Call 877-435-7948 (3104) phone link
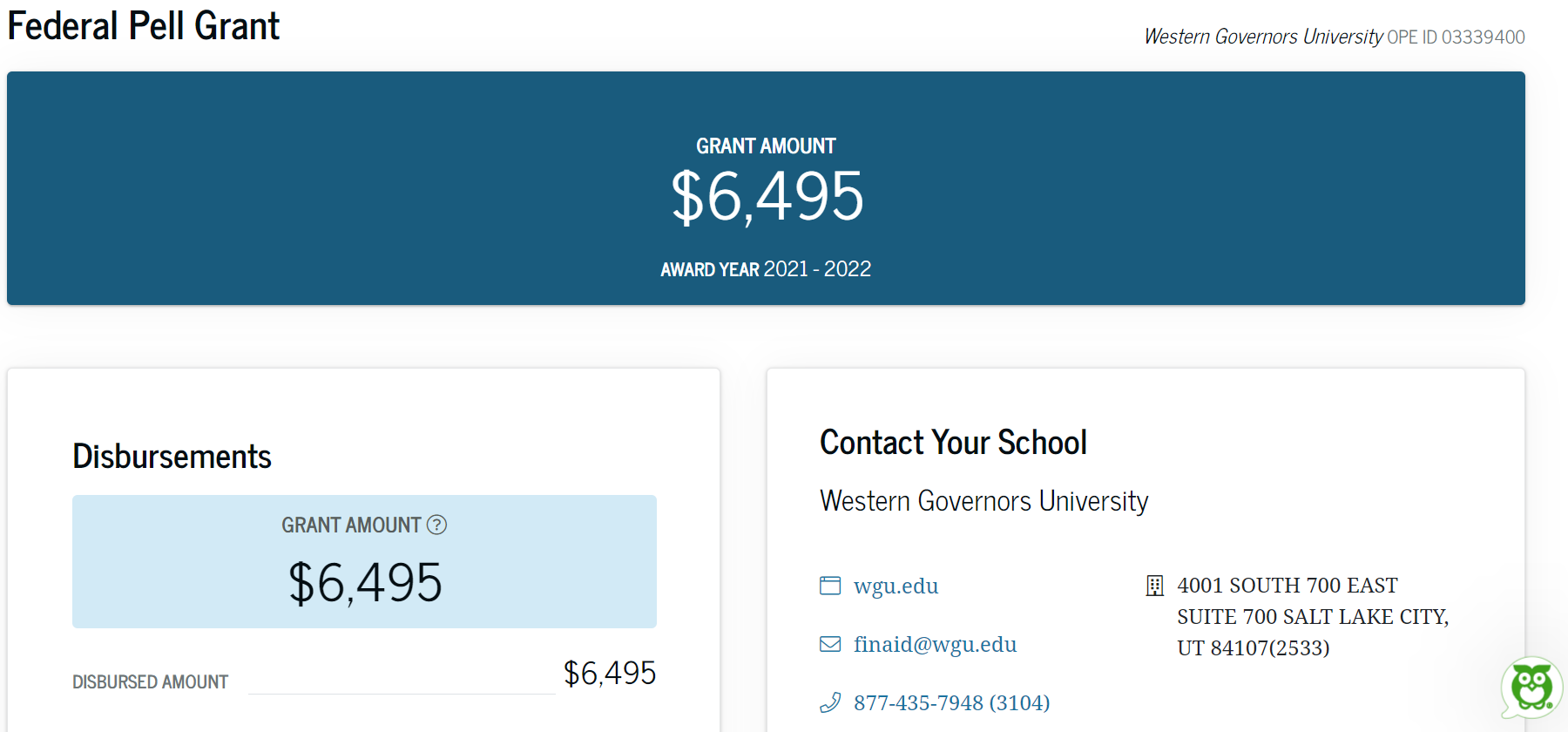The height and width of the screenshot is (732, 1568). coord(951,702)
